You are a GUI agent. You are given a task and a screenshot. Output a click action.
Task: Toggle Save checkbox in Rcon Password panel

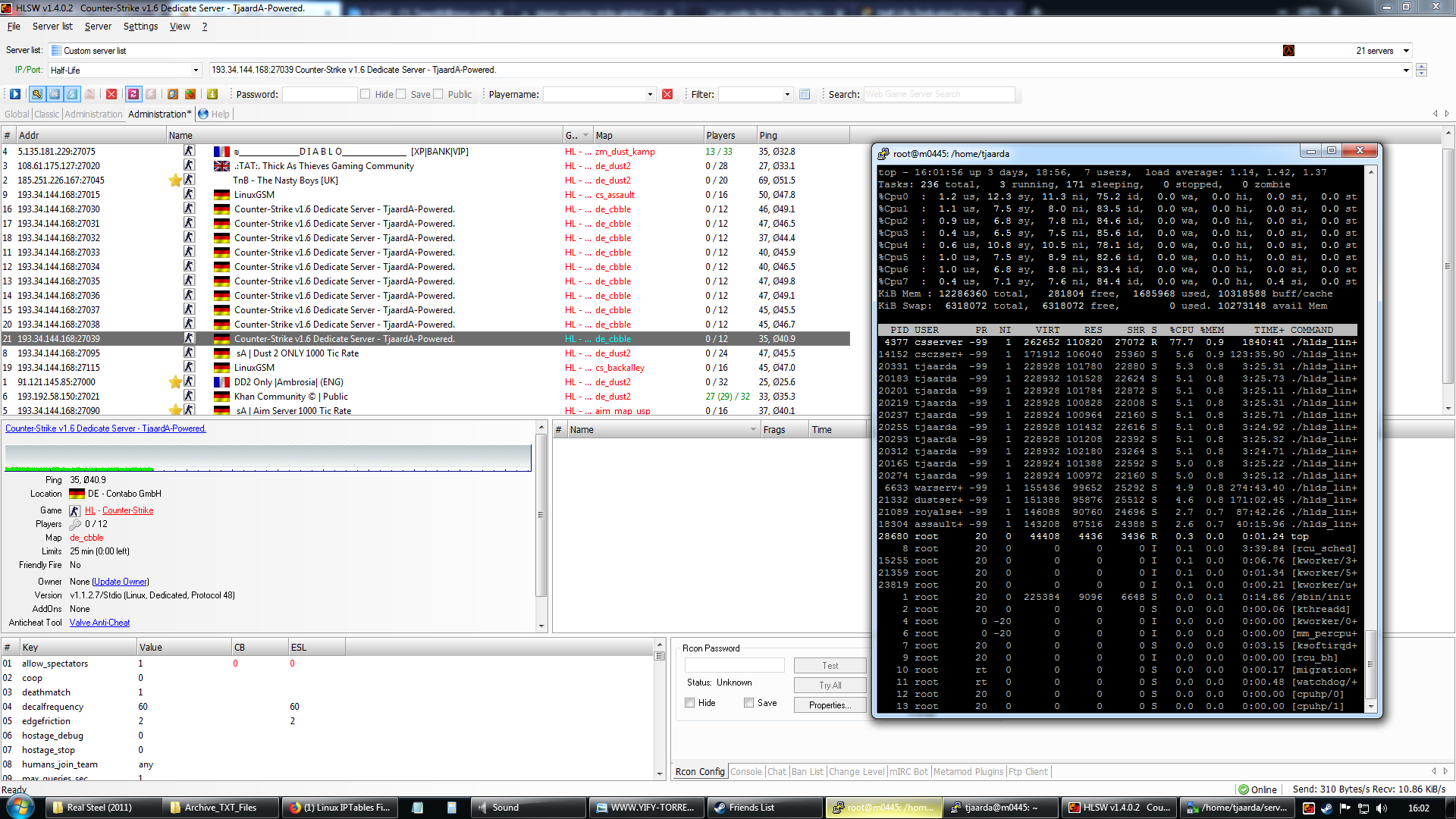coord(749,703)
